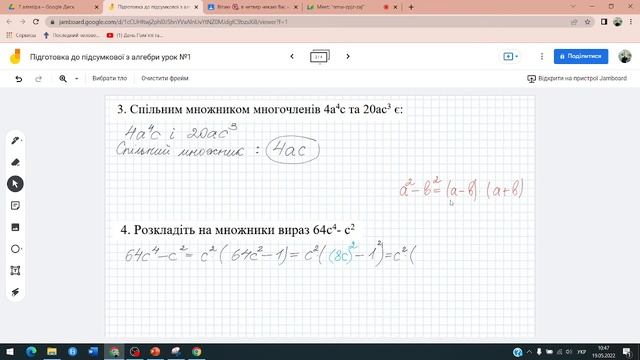The image size is (640, 360).
Task: Undo the last action
Action: pyautogui.click(x=19, y=78)
